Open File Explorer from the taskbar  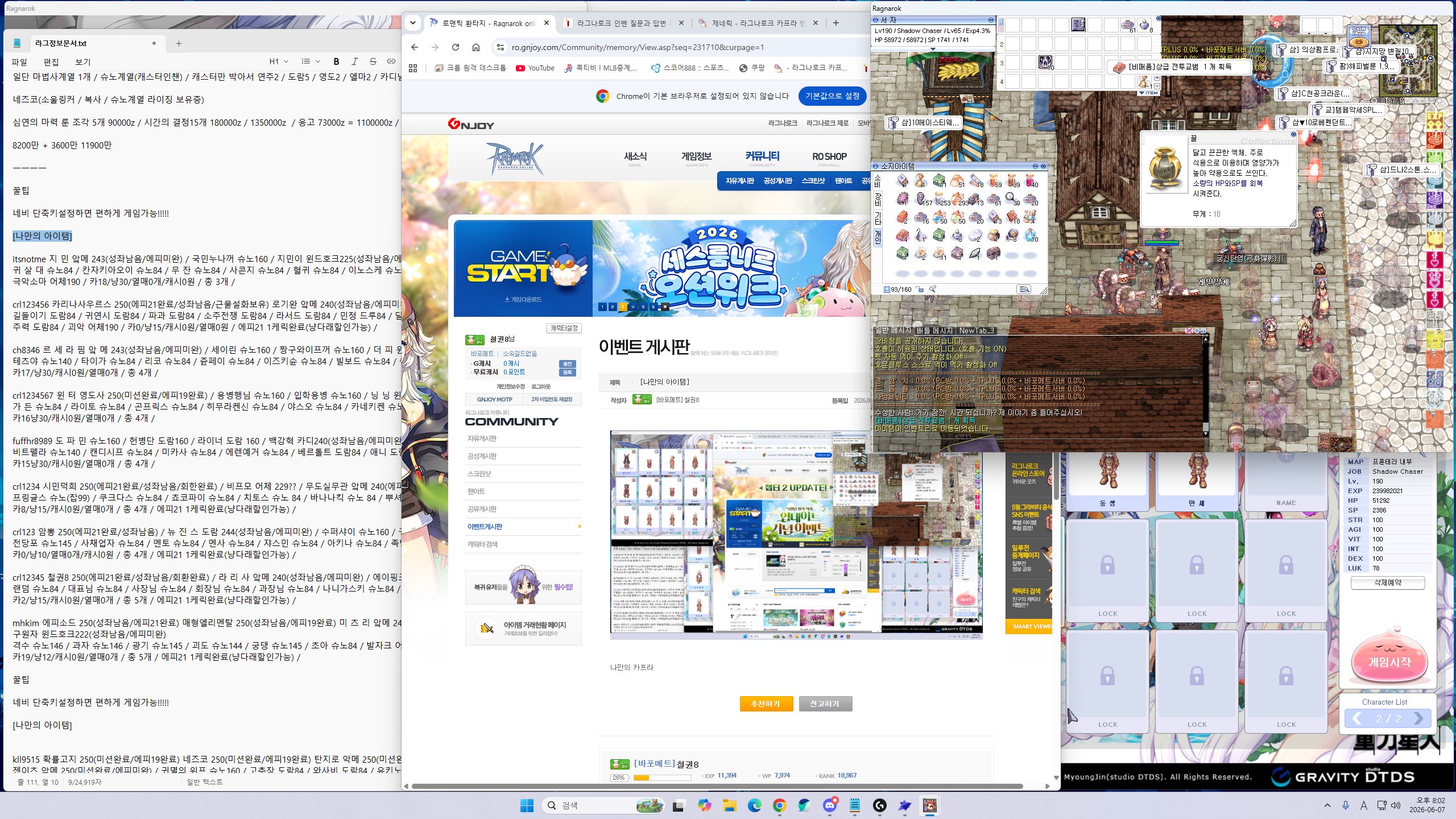[x=729, y=805]
